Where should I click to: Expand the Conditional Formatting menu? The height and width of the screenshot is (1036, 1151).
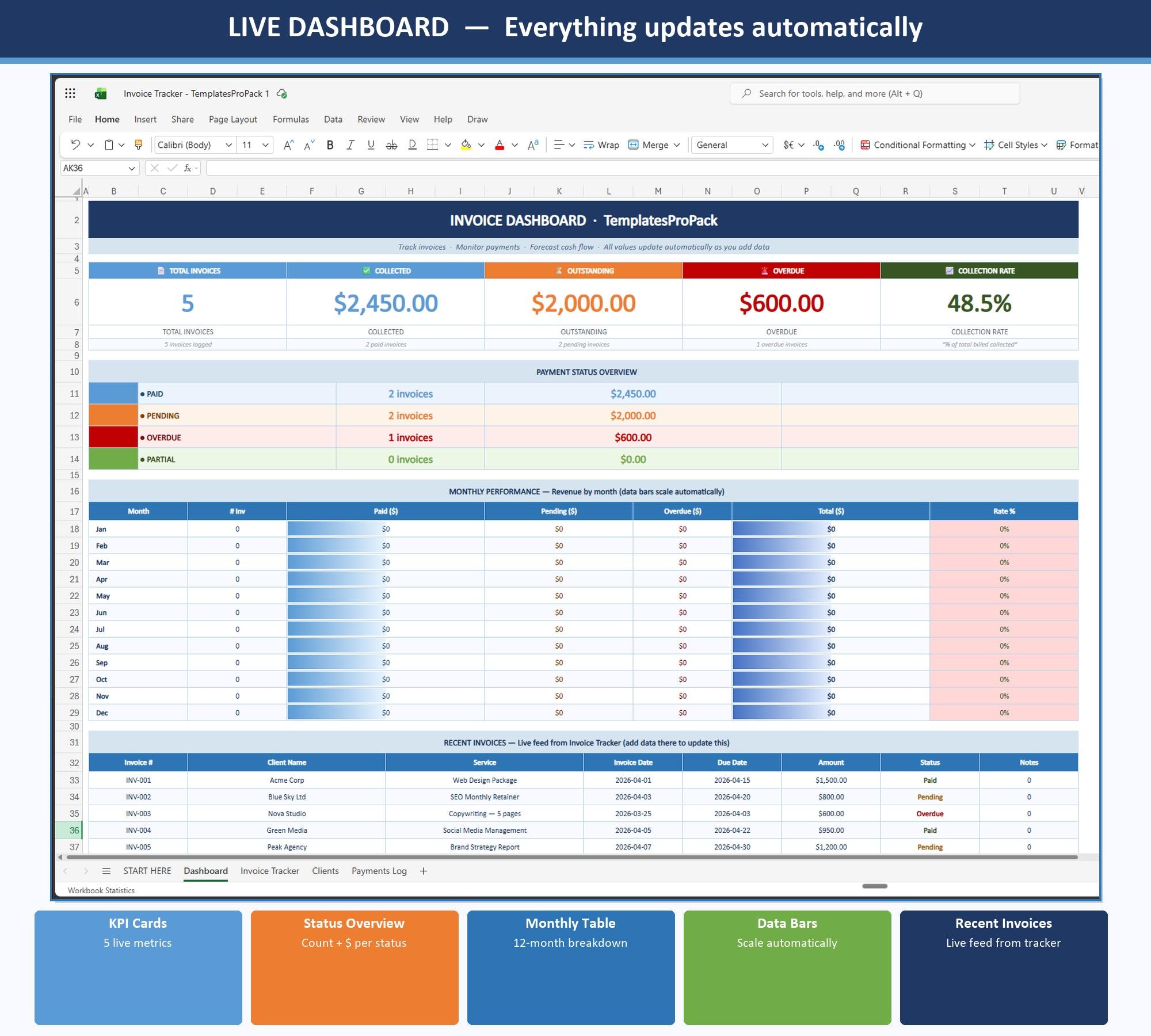tap(972, 145)
